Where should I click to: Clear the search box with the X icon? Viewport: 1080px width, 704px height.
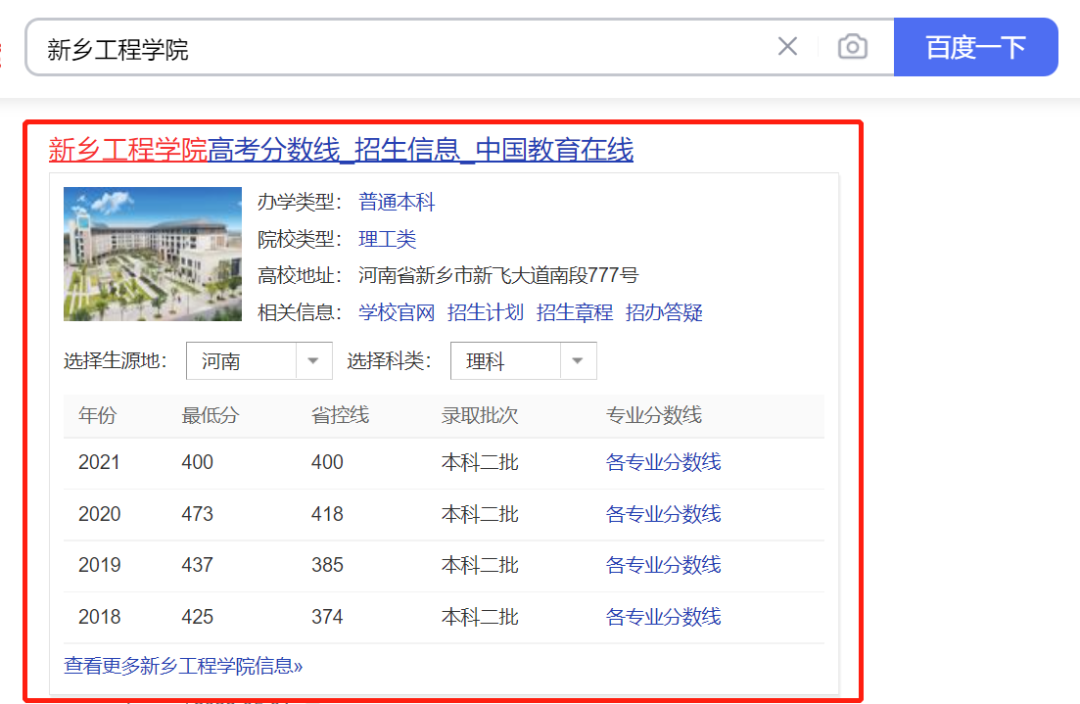[788, 47]
